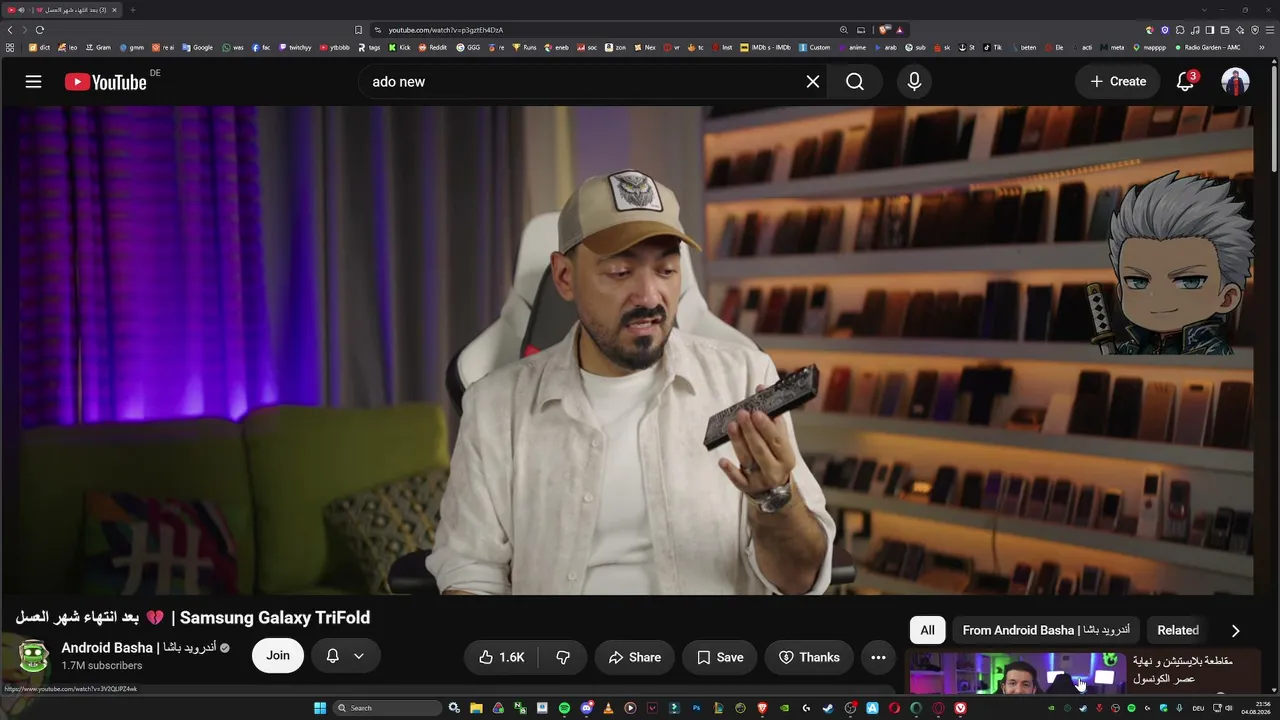Screen dimensions: 1280x720
Task: Open Photoshop from the taskbar
Action: 696,708
